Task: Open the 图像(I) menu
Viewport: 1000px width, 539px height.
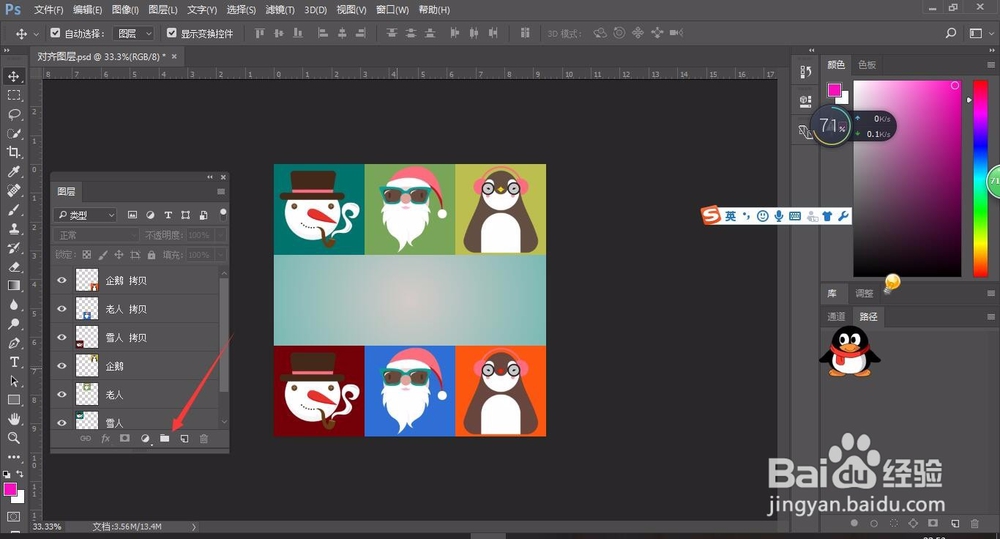Action: [x=125, y=10]
